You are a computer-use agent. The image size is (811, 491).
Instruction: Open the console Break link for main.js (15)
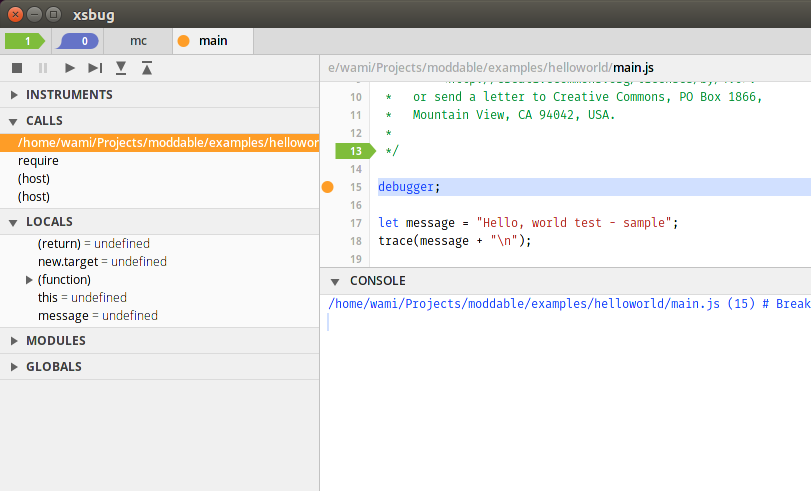(x=569, y=304)
